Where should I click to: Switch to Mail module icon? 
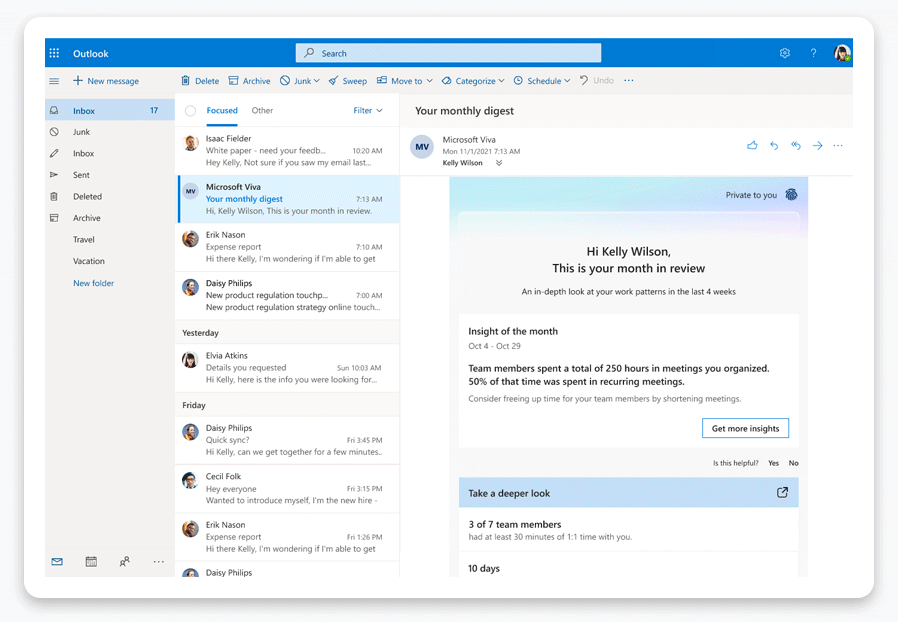[x=57, y=562]
